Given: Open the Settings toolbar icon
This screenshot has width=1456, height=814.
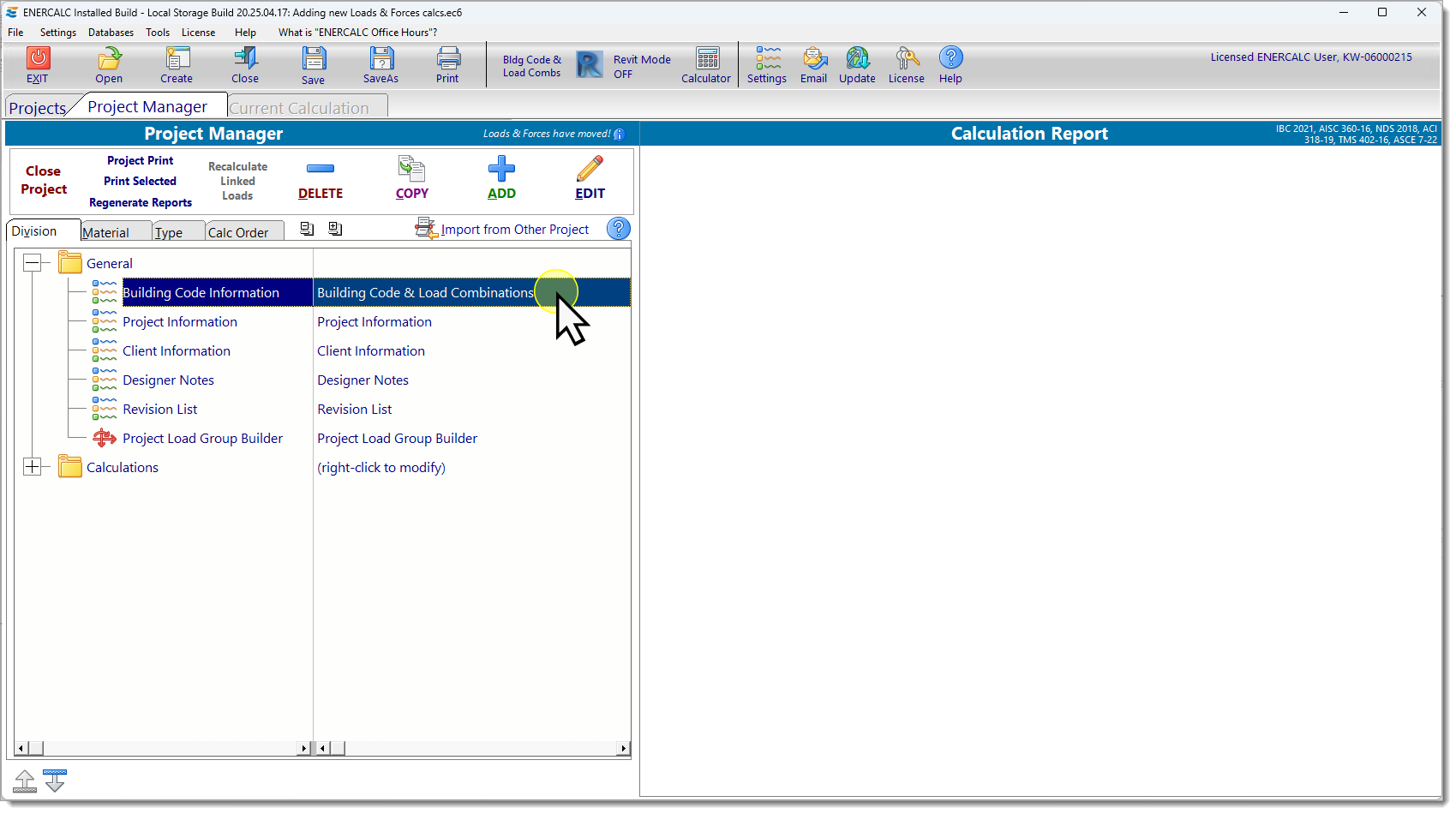Looking at the screenshot, I should [768, 57].
